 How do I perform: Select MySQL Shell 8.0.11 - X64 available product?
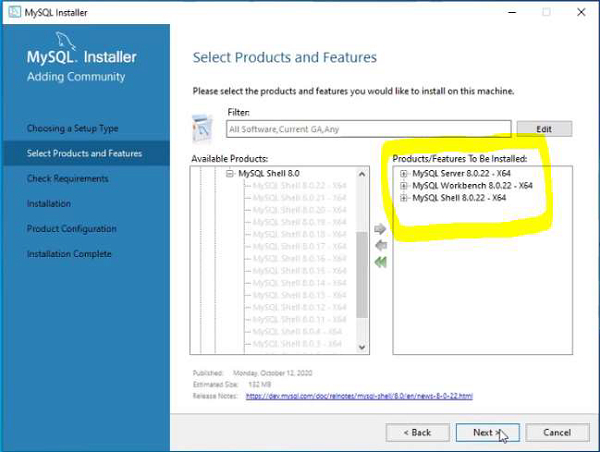pos(300,320)
